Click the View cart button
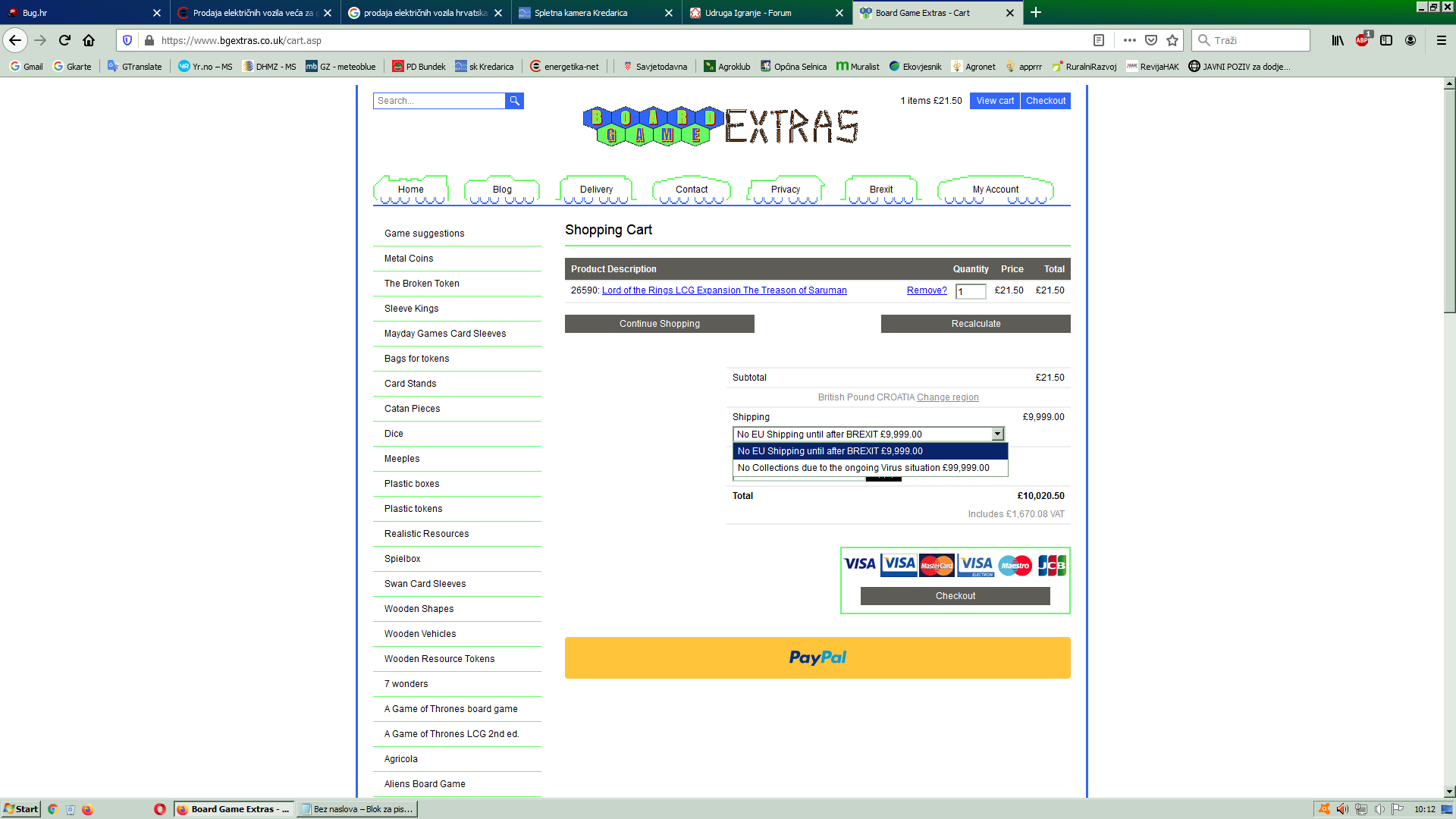The height and width of the screenshot is (819, 1456). (995, 101)
